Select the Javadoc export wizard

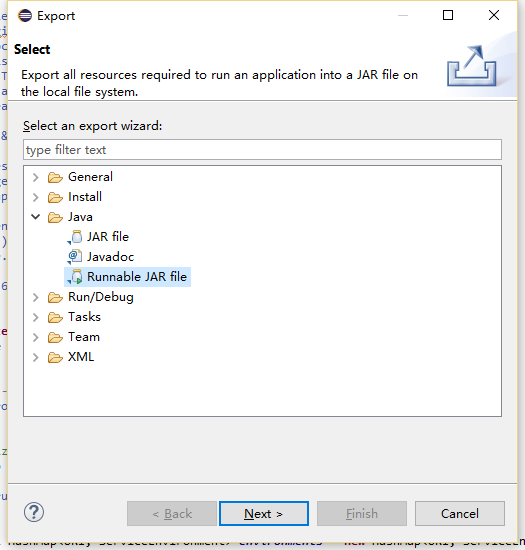110,257
